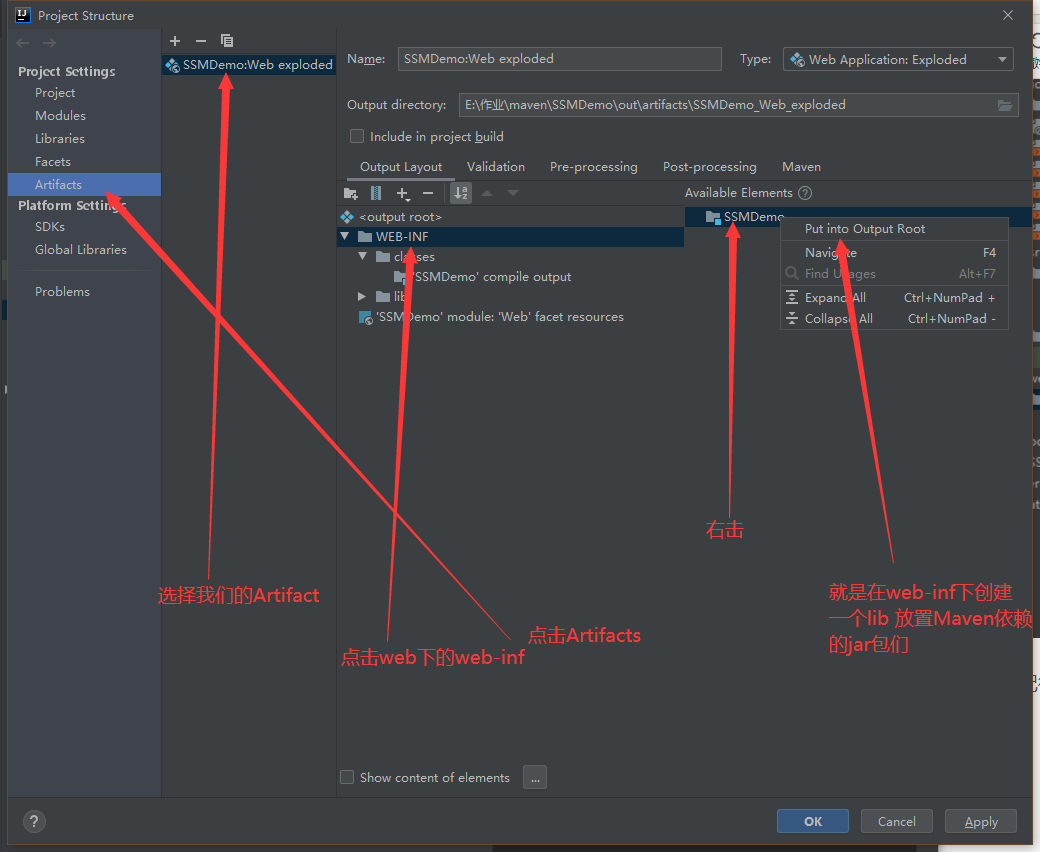Click the add copy-of plus icon in layout toolbar
The width and height of the screenshot is (1040, 852).
click(x=403, y=194)
